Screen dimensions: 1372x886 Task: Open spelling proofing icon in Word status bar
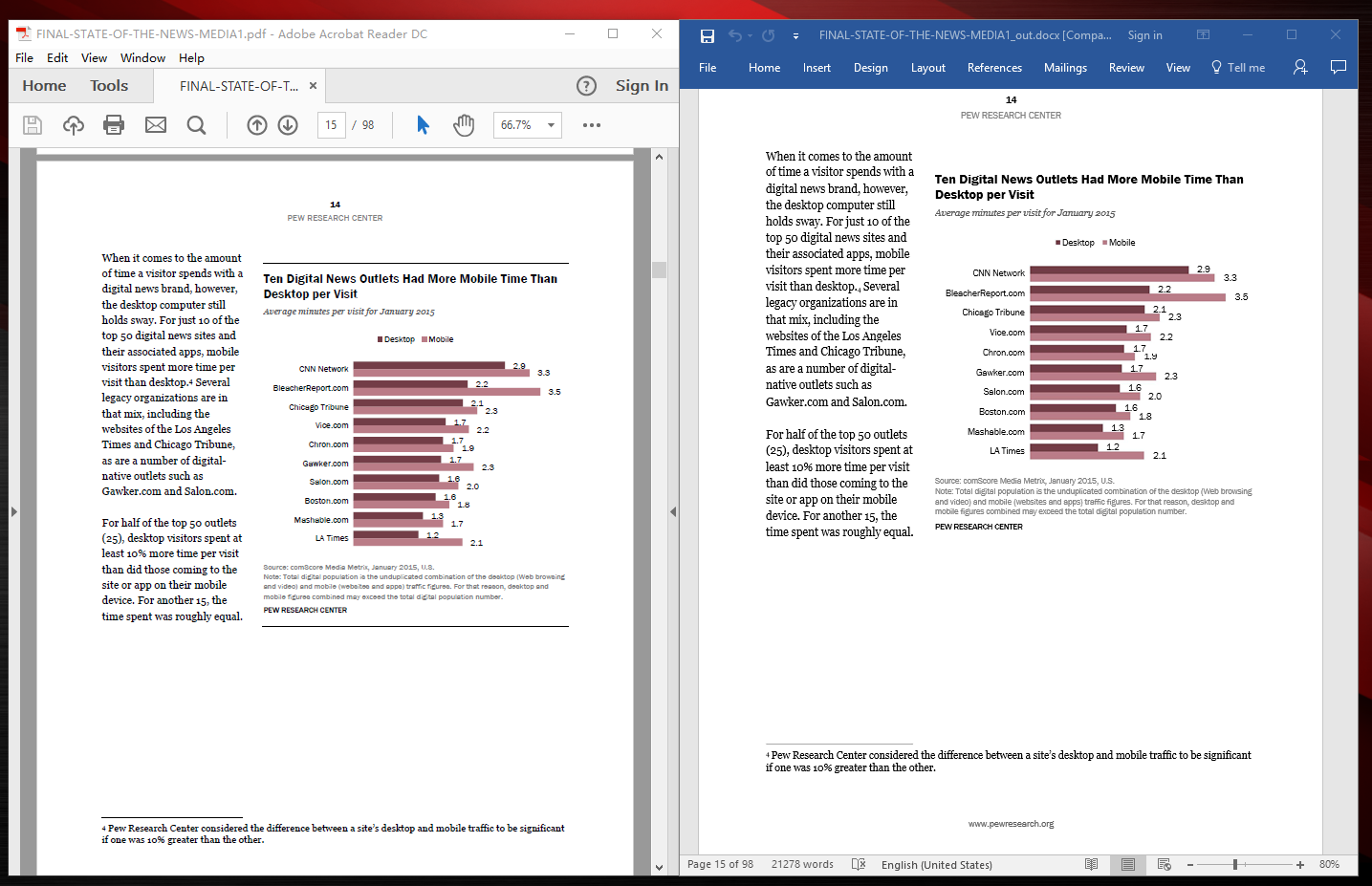tap(859, 864)
